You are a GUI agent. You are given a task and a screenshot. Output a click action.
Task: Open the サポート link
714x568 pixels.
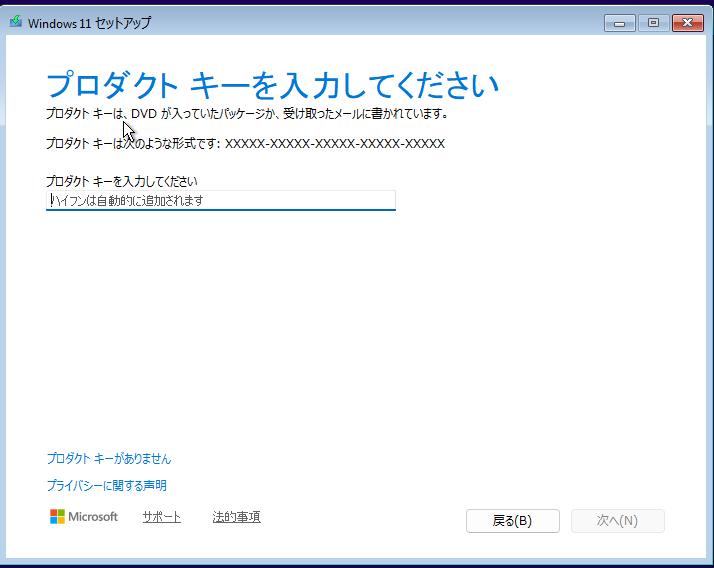click(162, 517)
